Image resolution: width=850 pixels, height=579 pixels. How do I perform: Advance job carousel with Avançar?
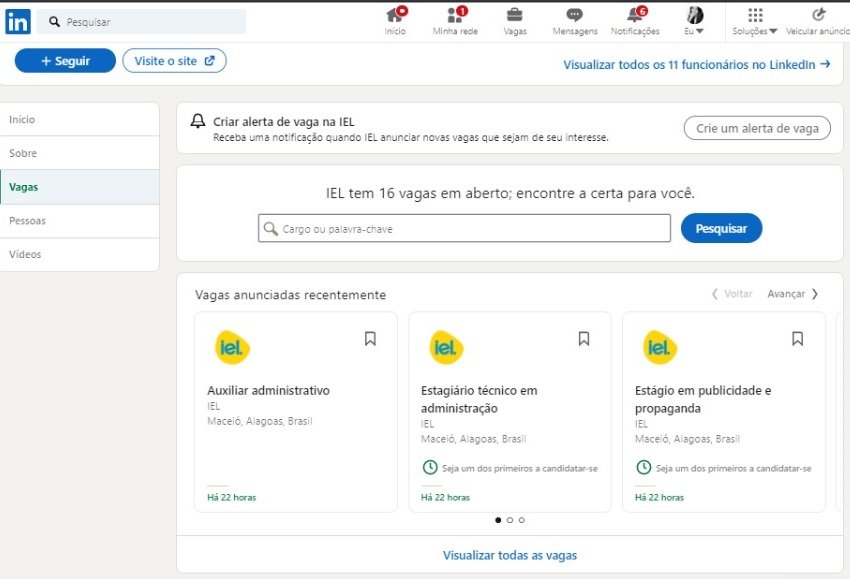[793, 294]
